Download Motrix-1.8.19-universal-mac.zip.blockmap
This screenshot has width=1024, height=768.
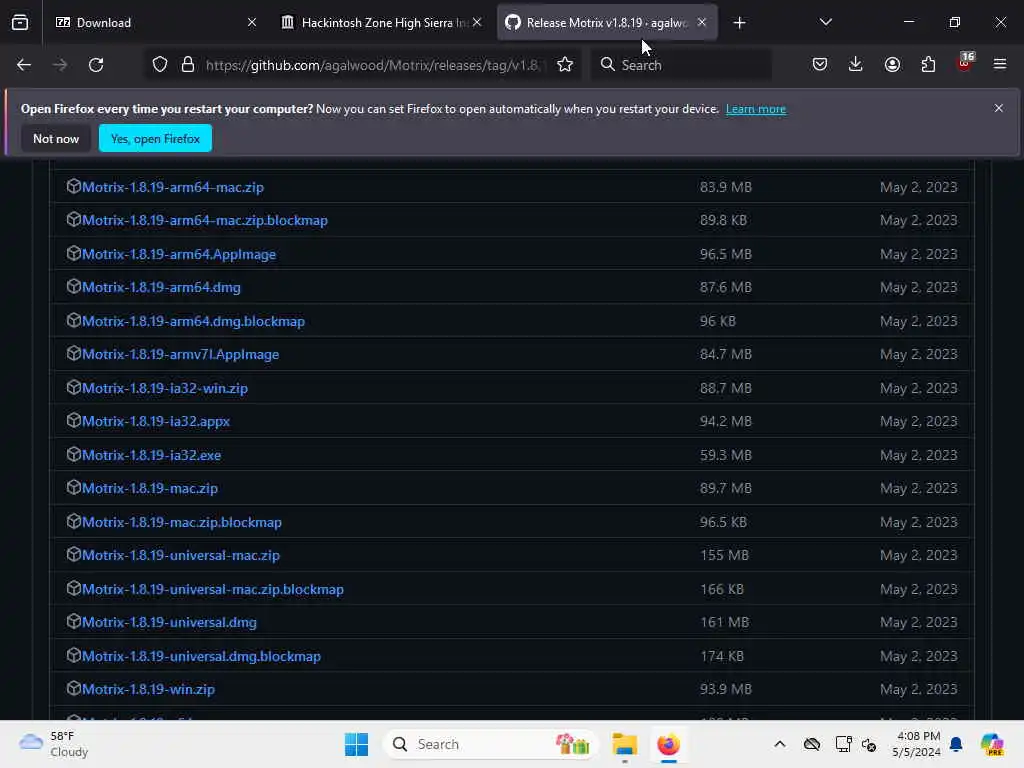click(x=213, y=589)
